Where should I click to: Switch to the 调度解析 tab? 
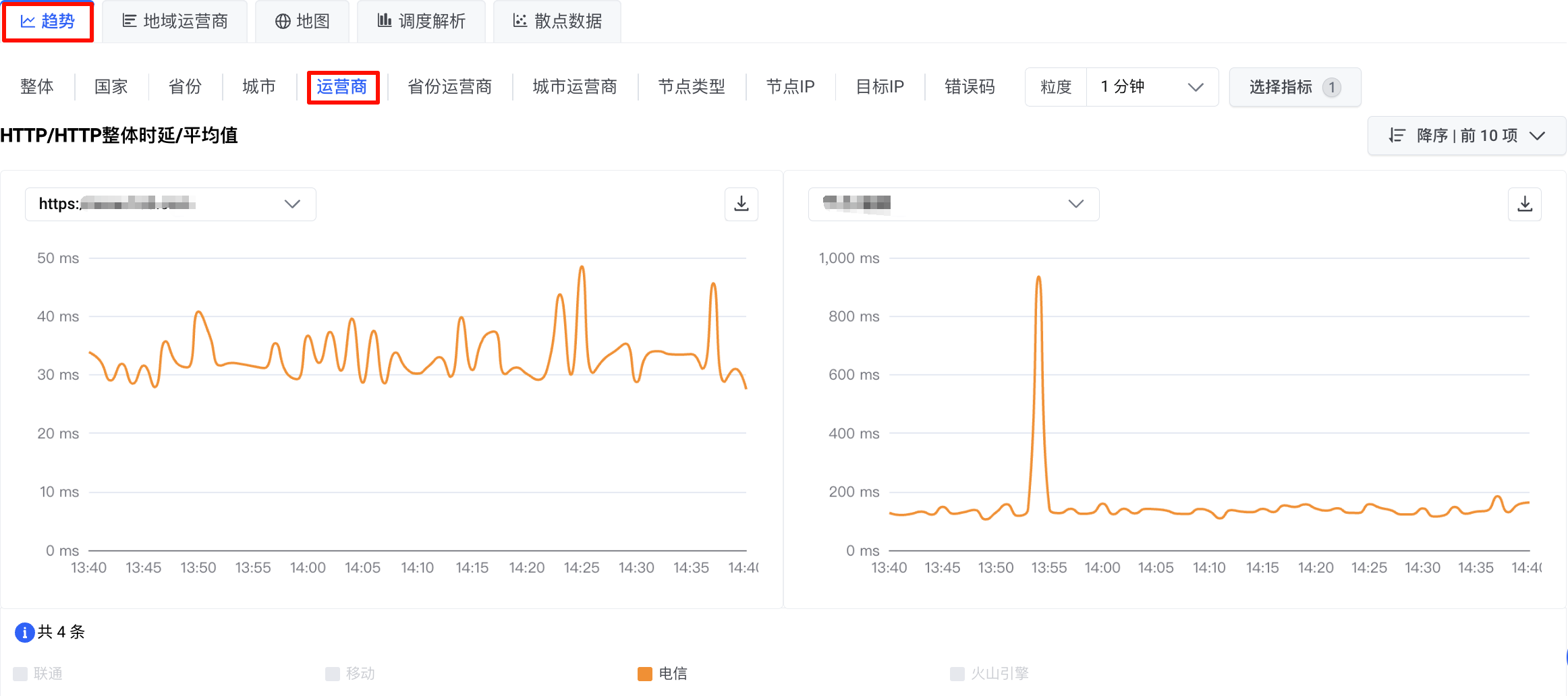click(x=421, y=22)
